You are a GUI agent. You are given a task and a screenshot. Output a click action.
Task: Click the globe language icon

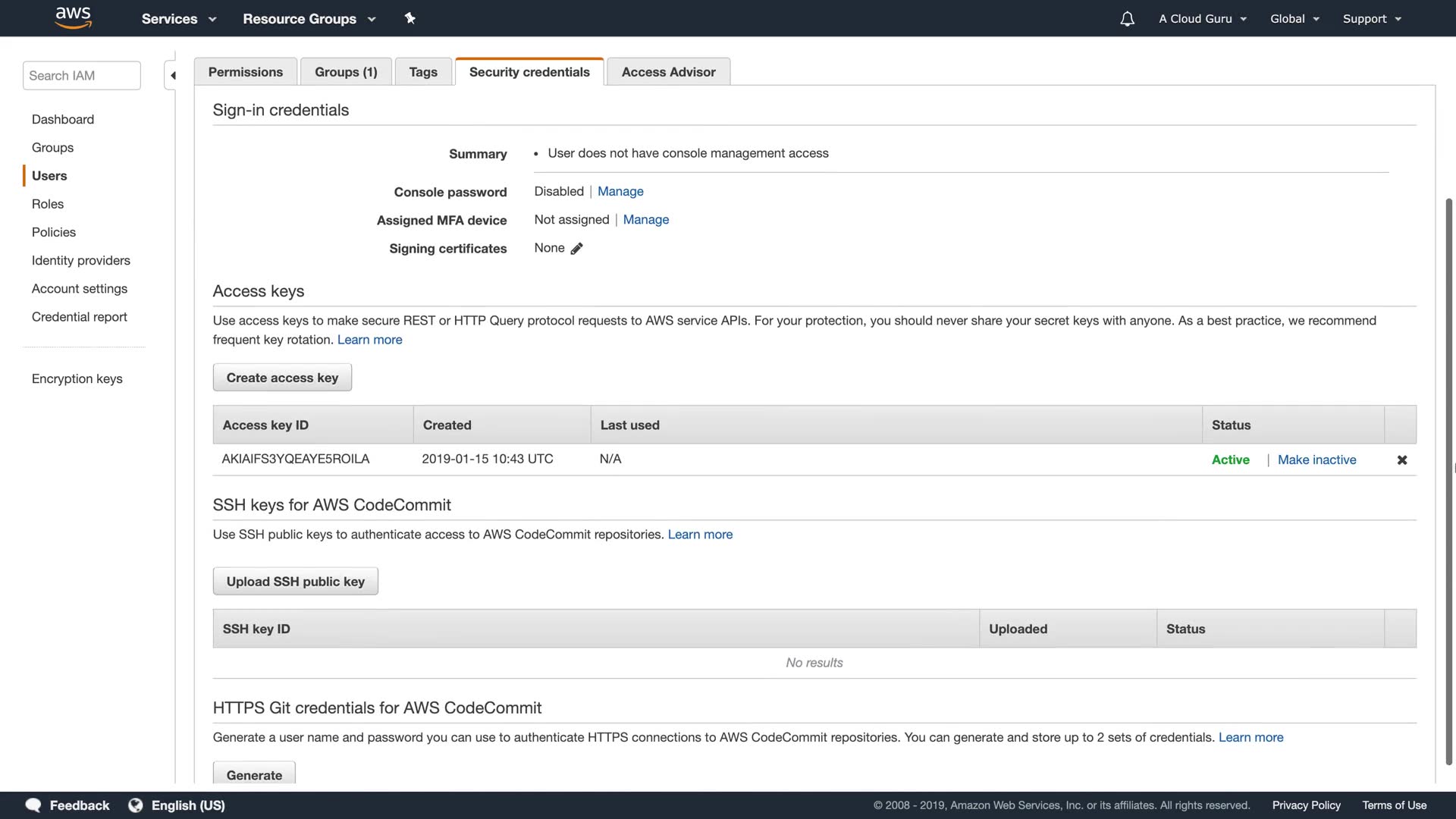click(136, 805)
